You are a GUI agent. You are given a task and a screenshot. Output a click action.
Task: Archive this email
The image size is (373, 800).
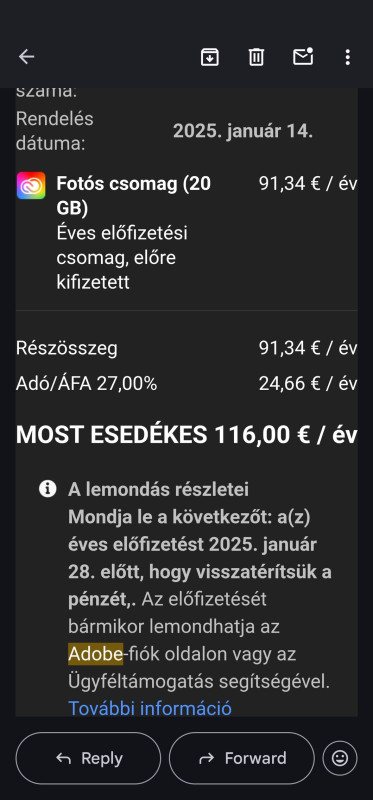point(210,57)
